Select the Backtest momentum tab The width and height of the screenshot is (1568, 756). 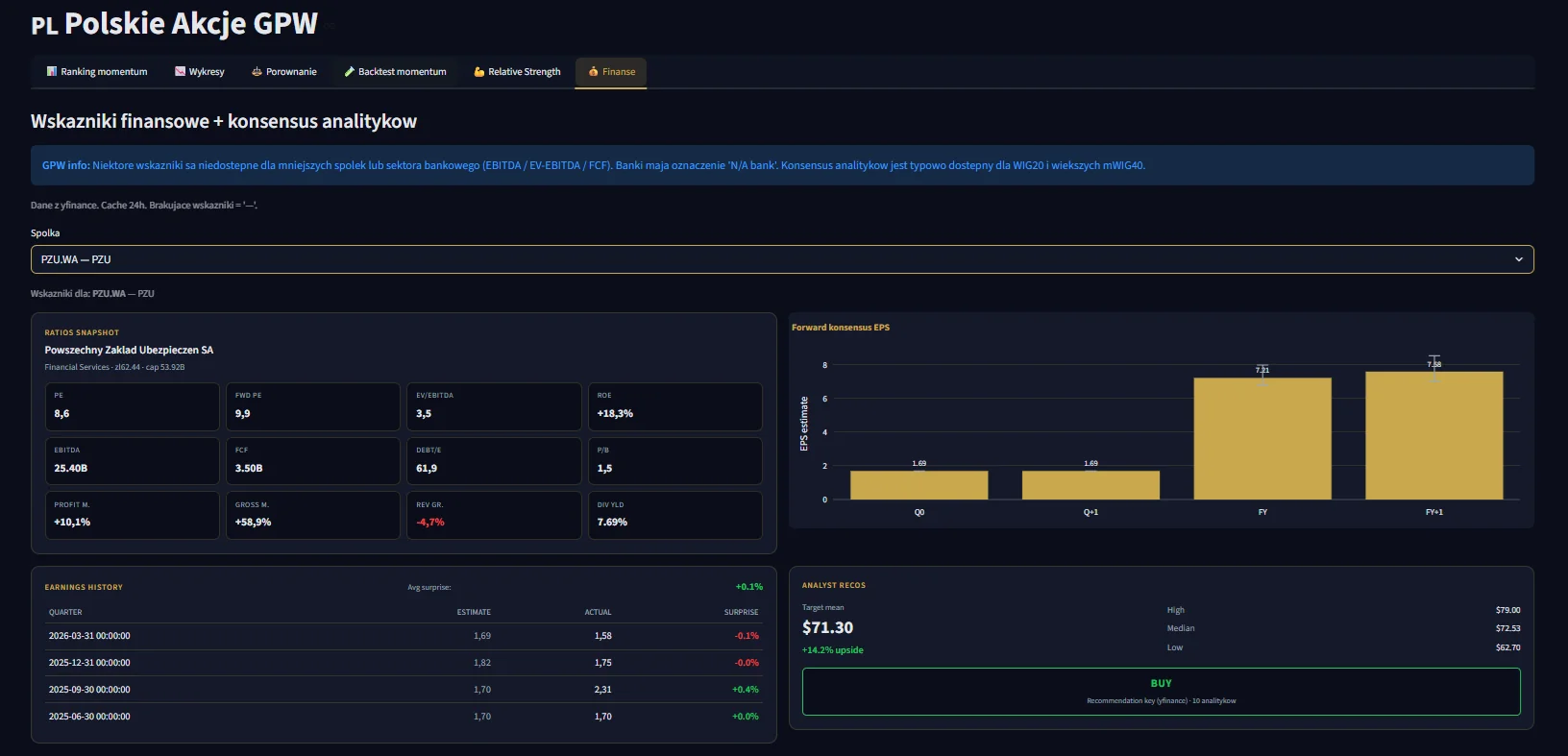tap(395, 72)
